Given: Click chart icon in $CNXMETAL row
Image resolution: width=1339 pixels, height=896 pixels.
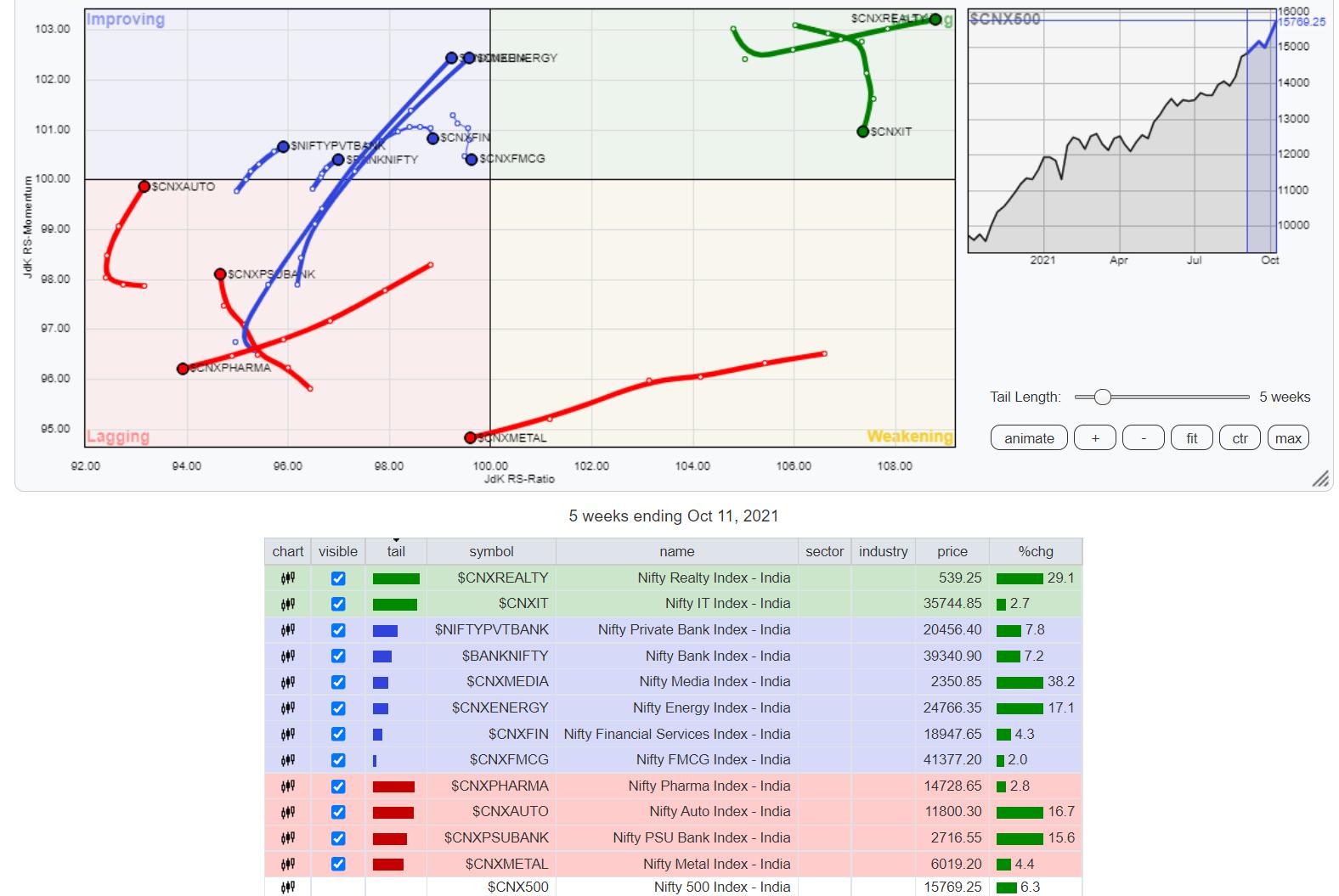Looking at the screenshot, I should 288,864.
